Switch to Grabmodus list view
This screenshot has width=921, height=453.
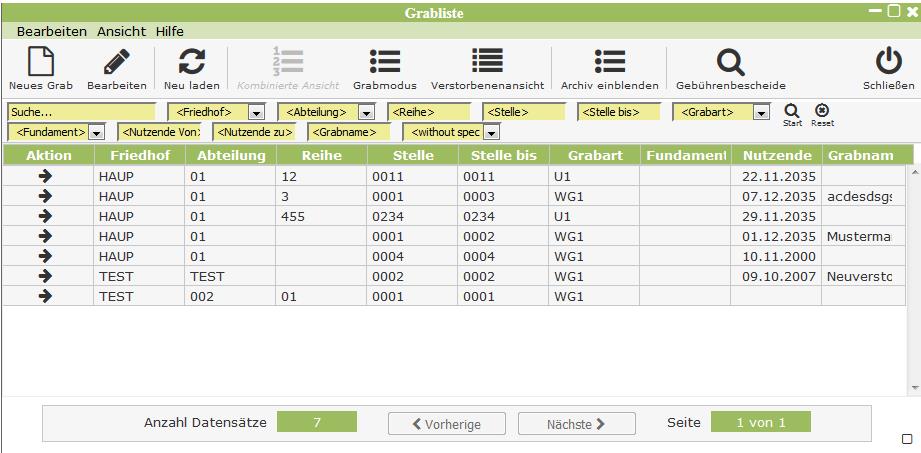coord(385,62)
